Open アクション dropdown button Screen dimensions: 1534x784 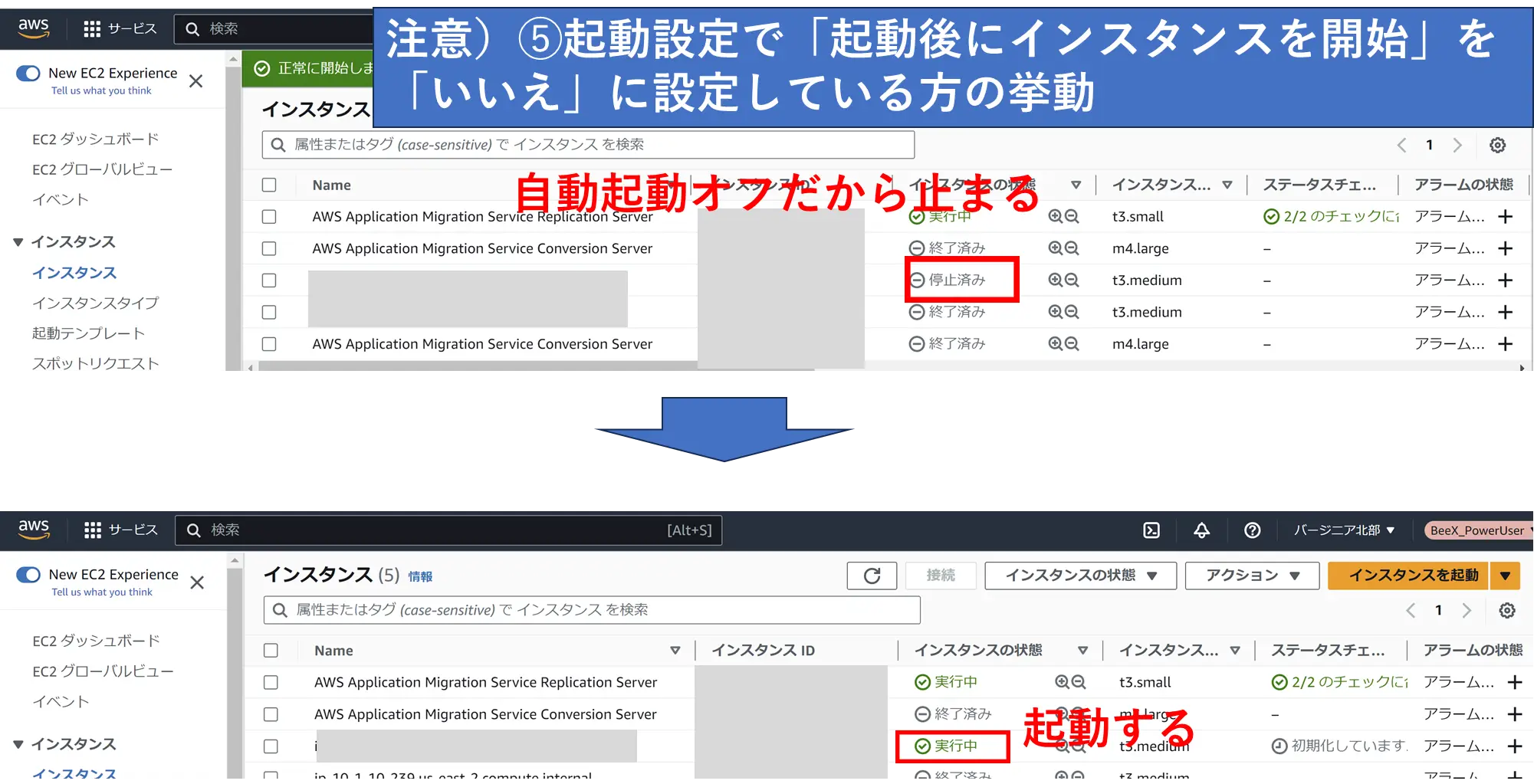[1252, 576]
